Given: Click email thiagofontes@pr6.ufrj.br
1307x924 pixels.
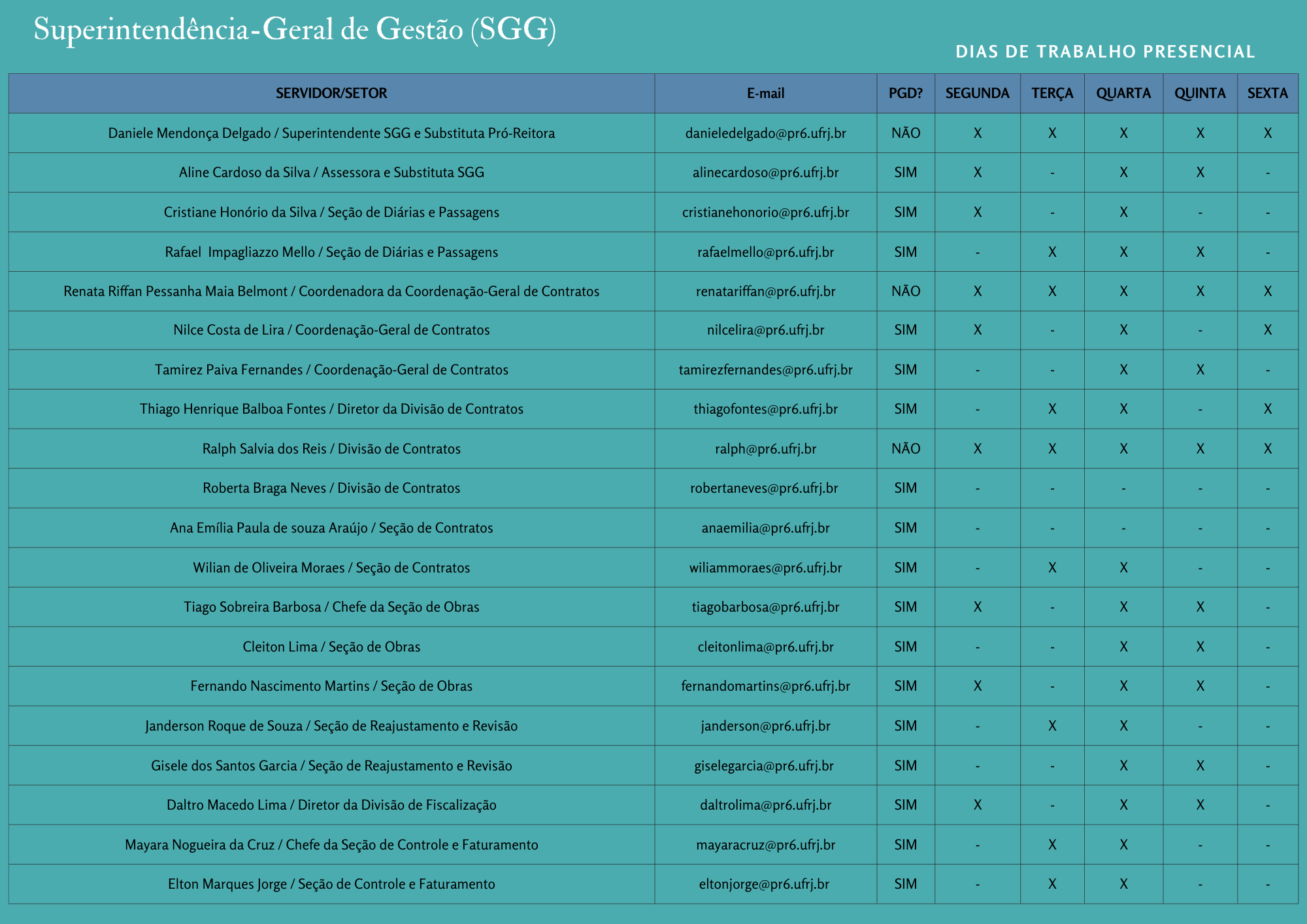Looking at the screenshot, I should [x=766, y=409].
